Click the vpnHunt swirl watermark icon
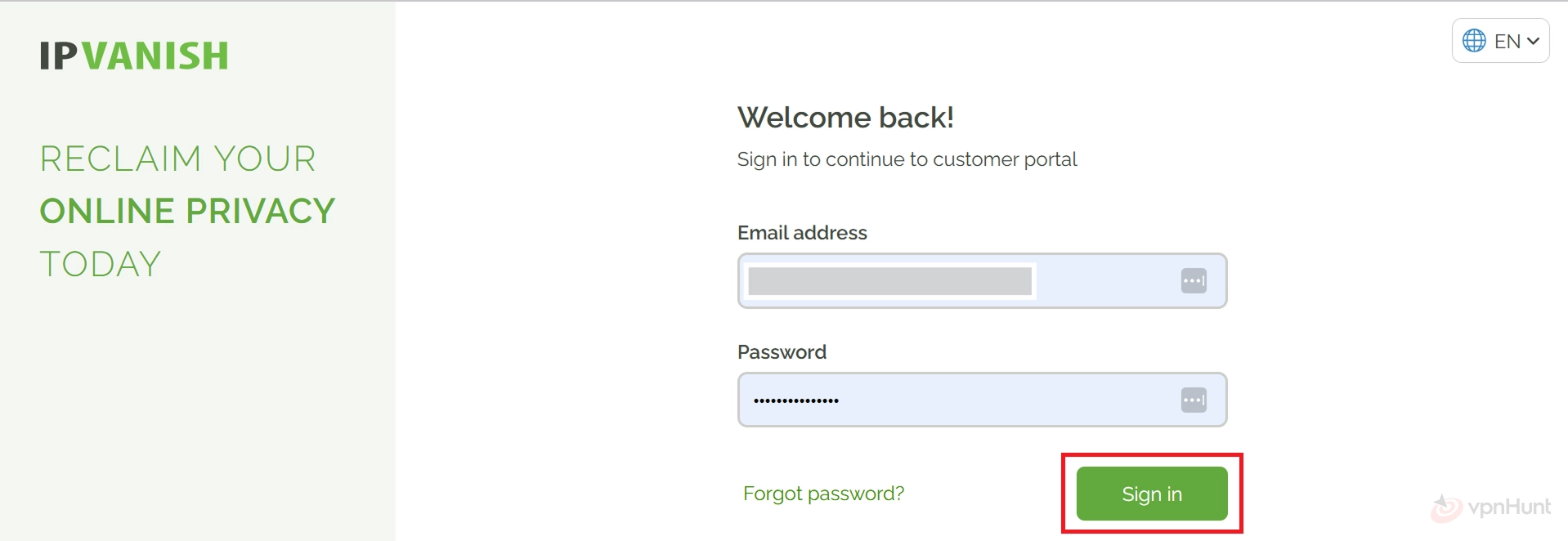 point(1445,508)
